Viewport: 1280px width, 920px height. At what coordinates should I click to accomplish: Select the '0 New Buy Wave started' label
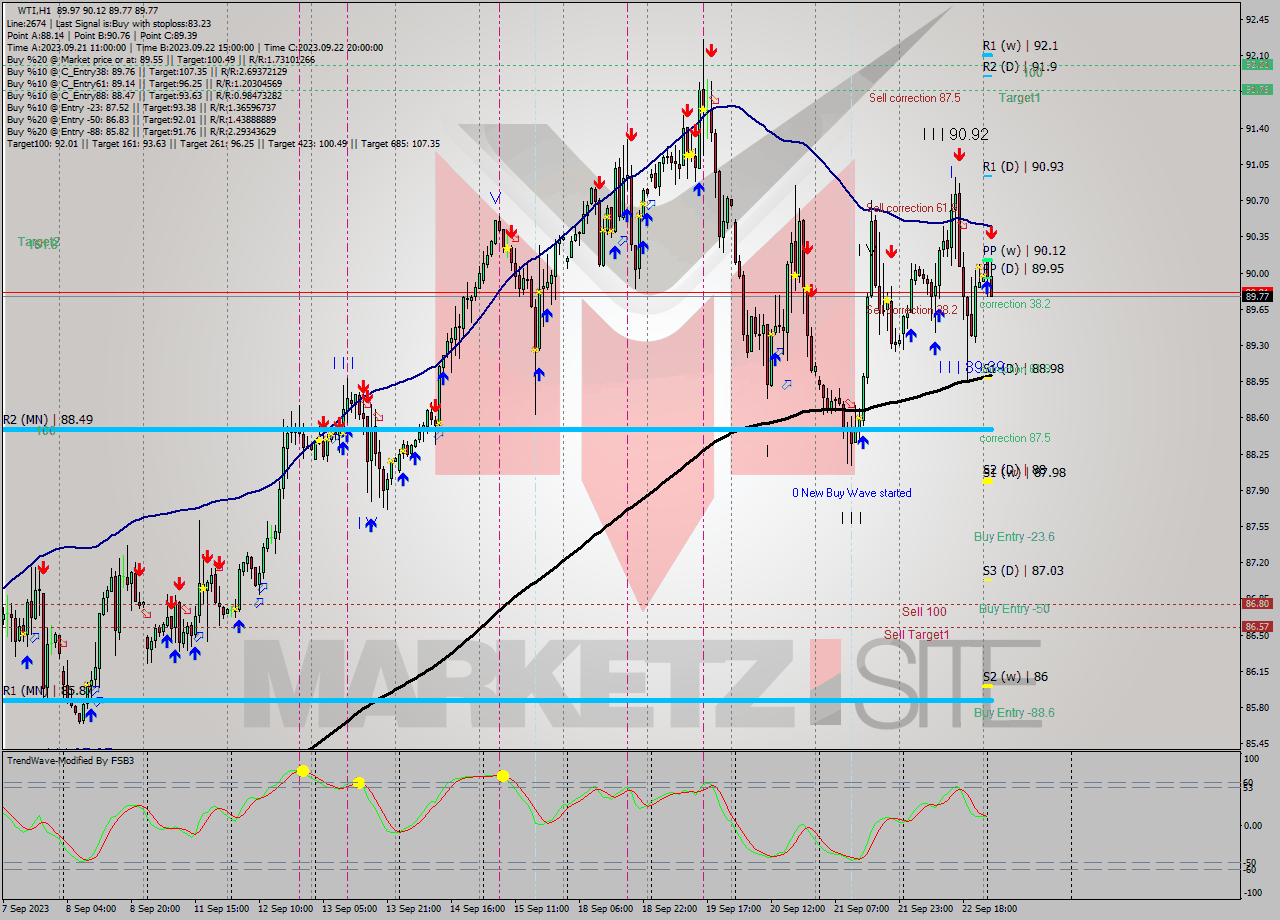852,493
